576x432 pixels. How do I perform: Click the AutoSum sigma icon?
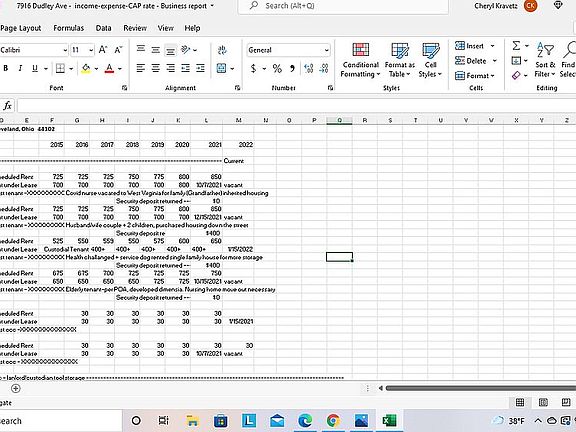tap(516, 46)
